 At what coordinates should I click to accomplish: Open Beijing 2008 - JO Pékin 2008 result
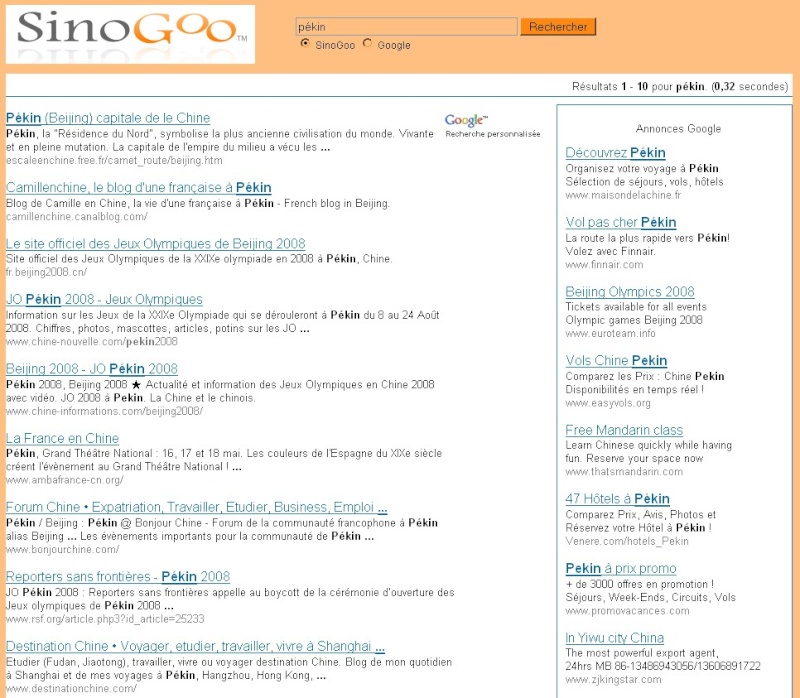92,368
